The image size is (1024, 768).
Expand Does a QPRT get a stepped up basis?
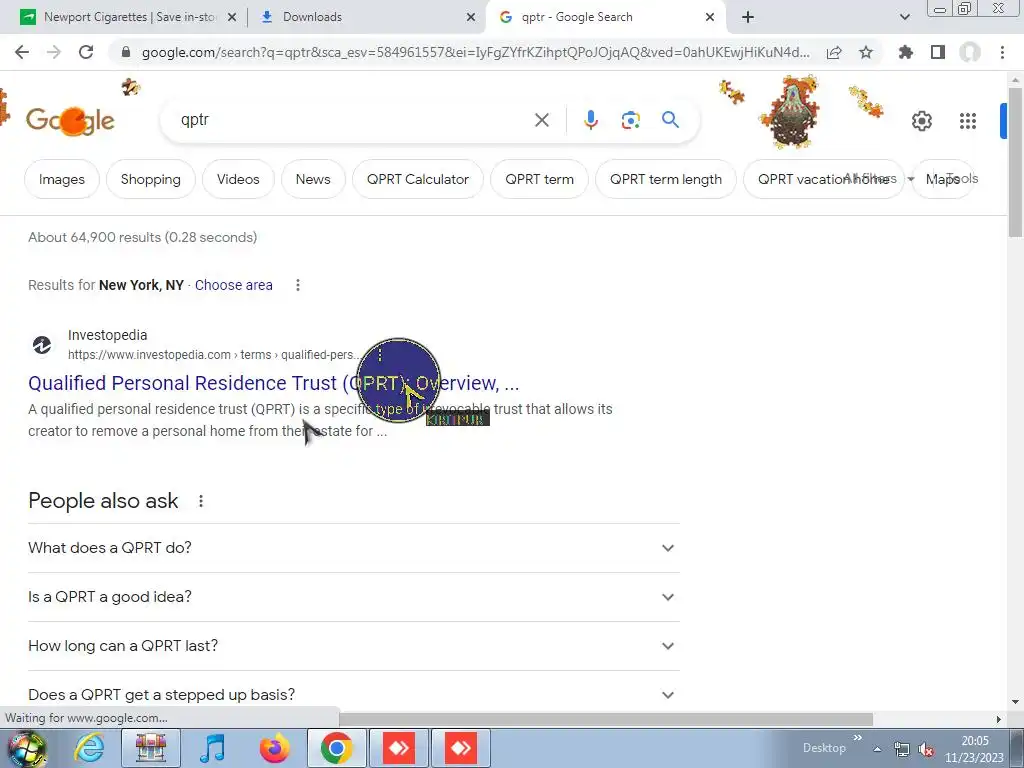pyautogui.click(x=353, y=694)
